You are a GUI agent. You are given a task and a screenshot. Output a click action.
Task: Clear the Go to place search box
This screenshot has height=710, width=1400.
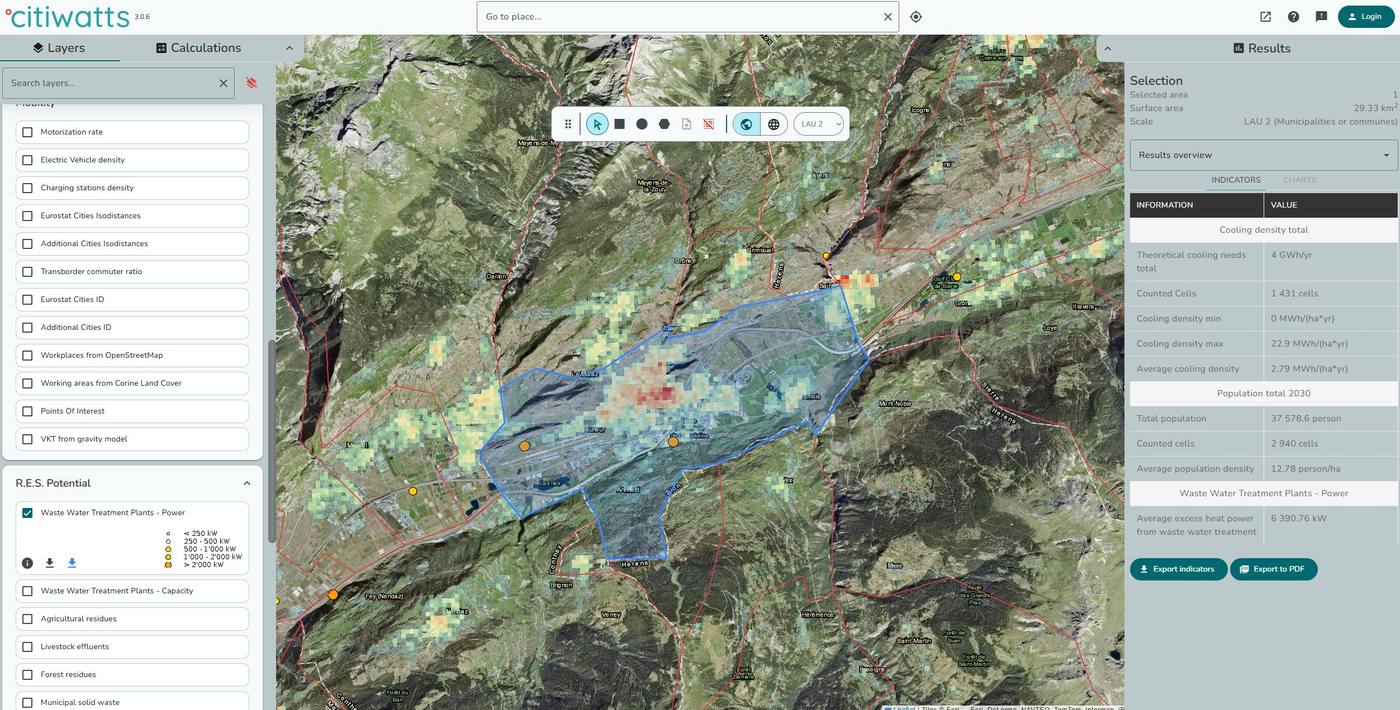tap(887, 17)
